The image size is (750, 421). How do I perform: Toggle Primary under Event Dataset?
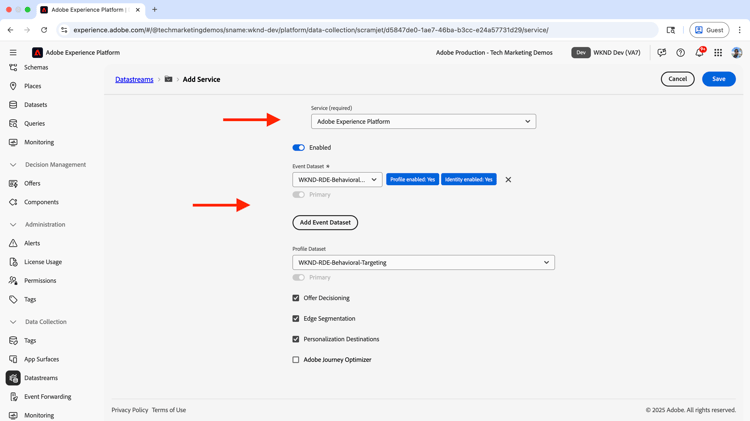(298, 195)
